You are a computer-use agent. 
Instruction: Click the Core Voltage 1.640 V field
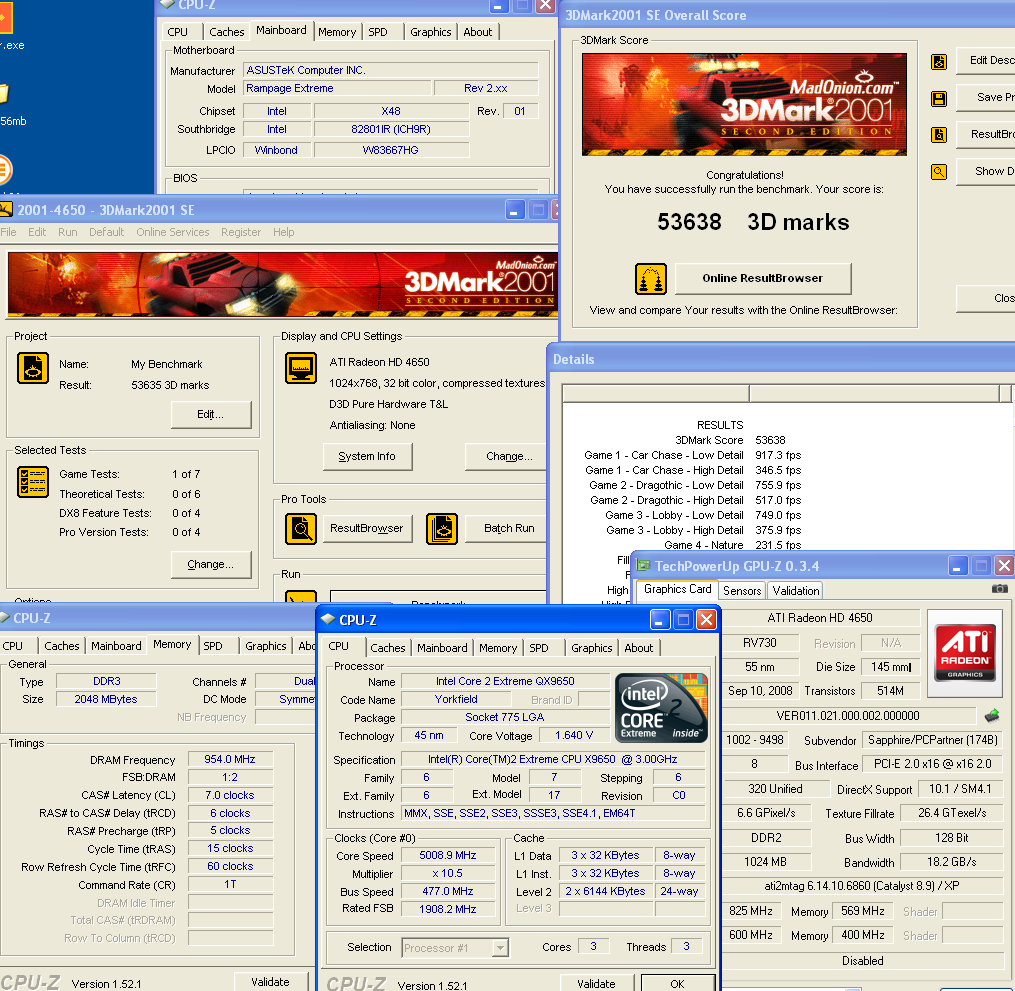pyautogui.click(x=574, y=735)
